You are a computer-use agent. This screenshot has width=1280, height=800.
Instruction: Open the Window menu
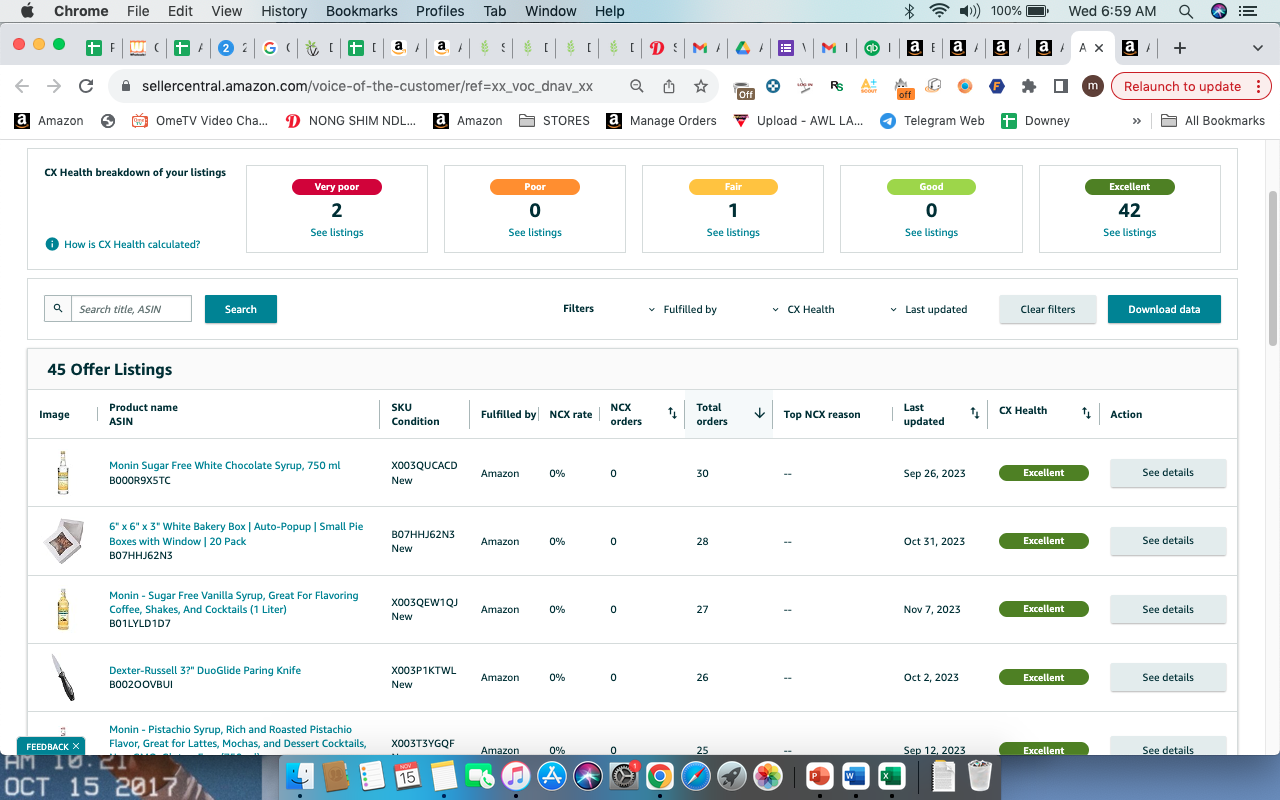point(551,11)
